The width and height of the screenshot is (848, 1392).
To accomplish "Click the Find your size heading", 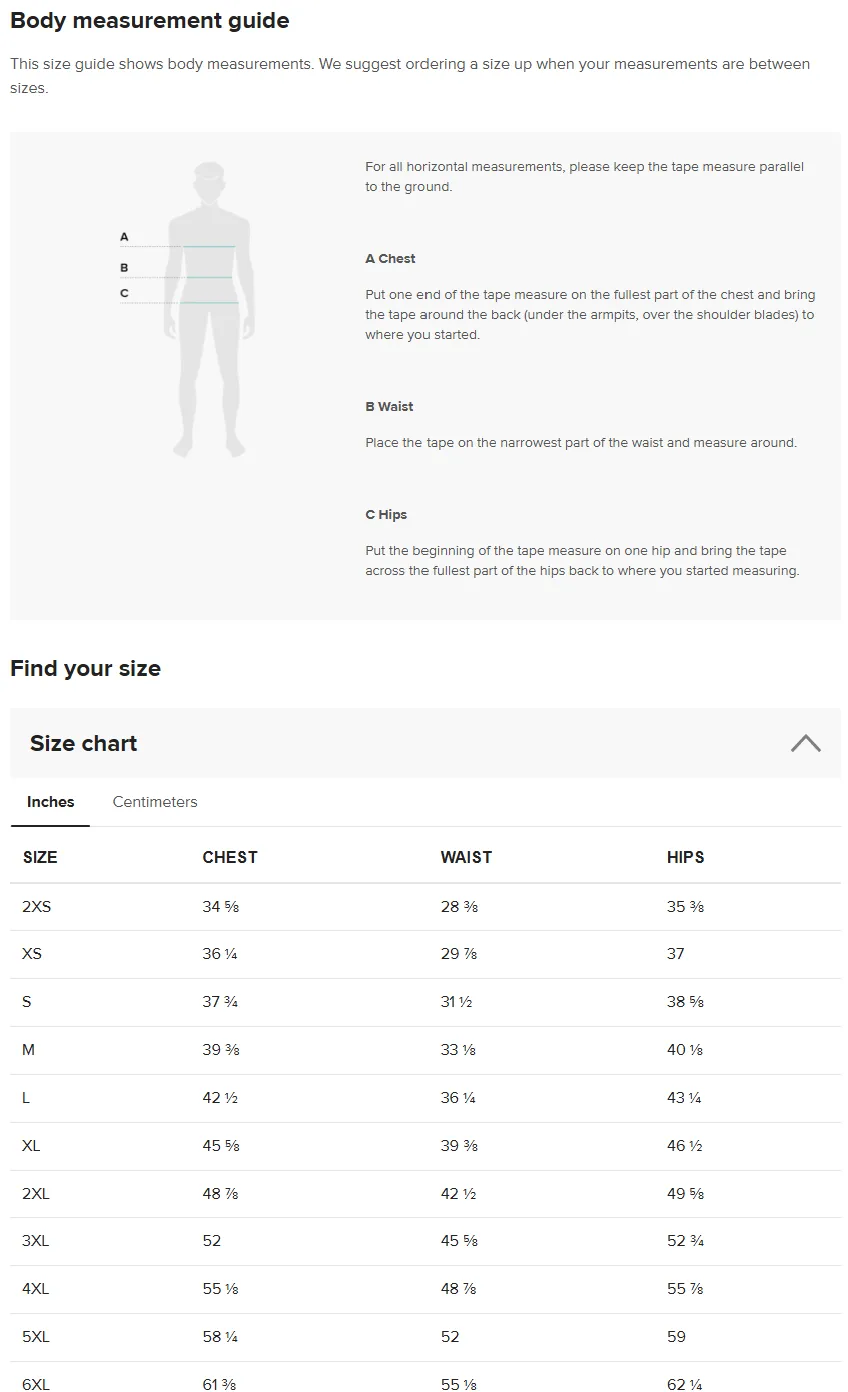I will pos(85,668).
